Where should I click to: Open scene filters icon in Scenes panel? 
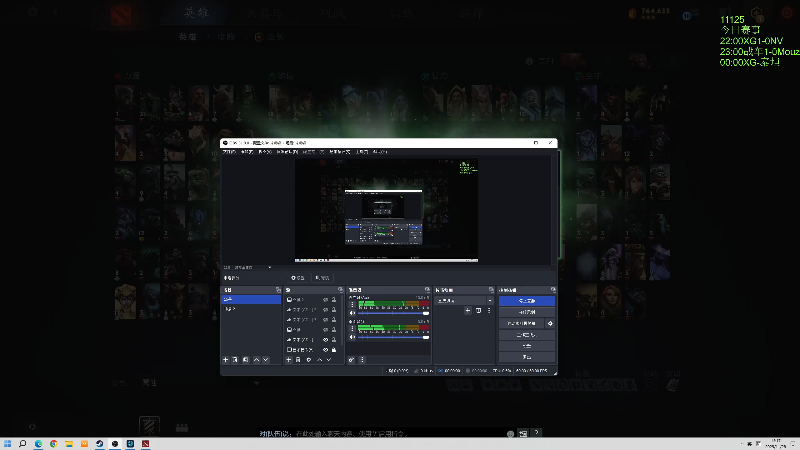[245, 360]
